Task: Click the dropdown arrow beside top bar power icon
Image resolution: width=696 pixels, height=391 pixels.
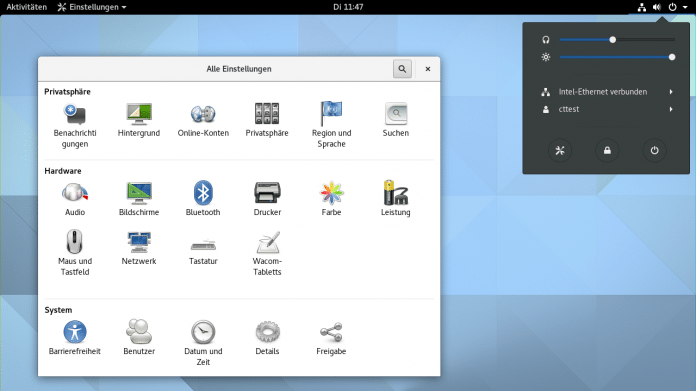Action: 685,7
